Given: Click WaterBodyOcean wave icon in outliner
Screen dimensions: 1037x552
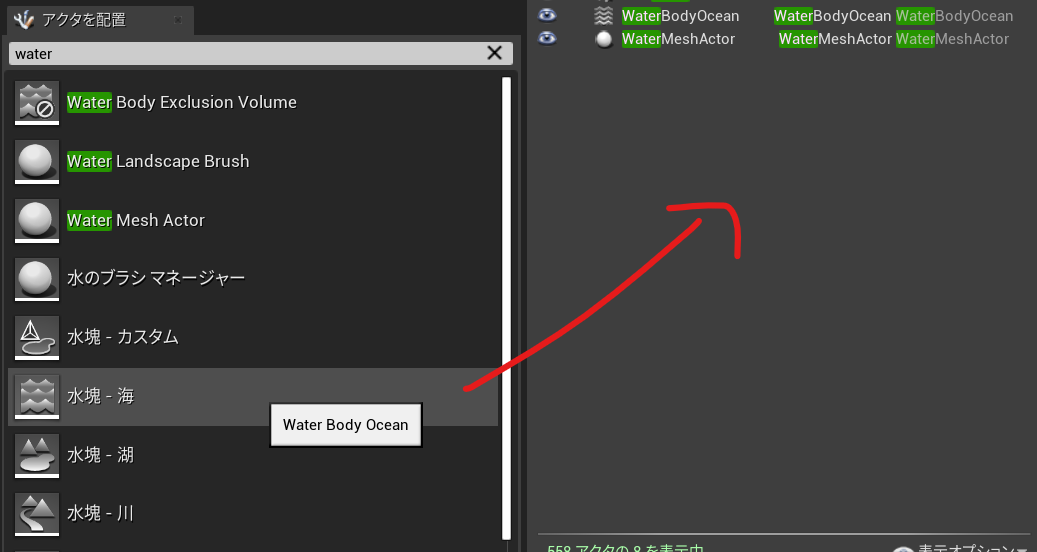Looking at the screenshot, I should pos(603,16).
